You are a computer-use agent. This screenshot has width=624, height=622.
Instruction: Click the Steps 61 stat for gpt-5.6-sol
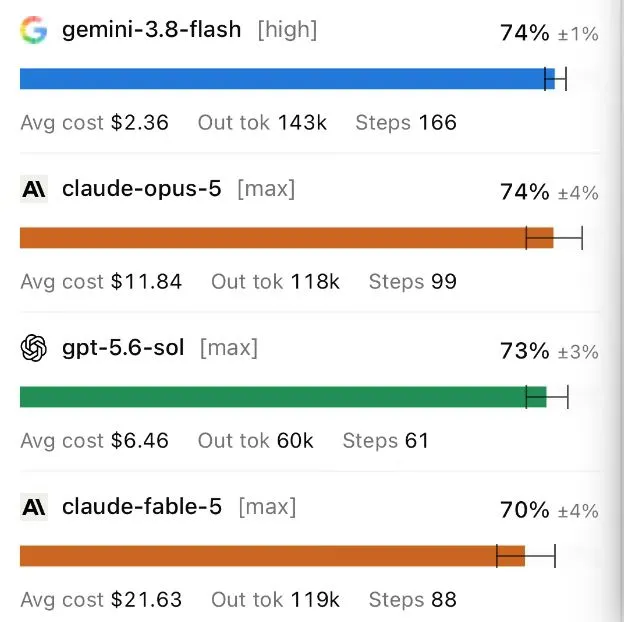click(386, 441)
